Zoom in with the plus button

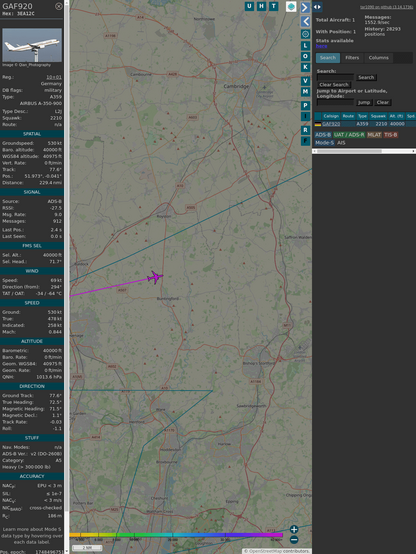pyautogui.click(x=294, y=529)
